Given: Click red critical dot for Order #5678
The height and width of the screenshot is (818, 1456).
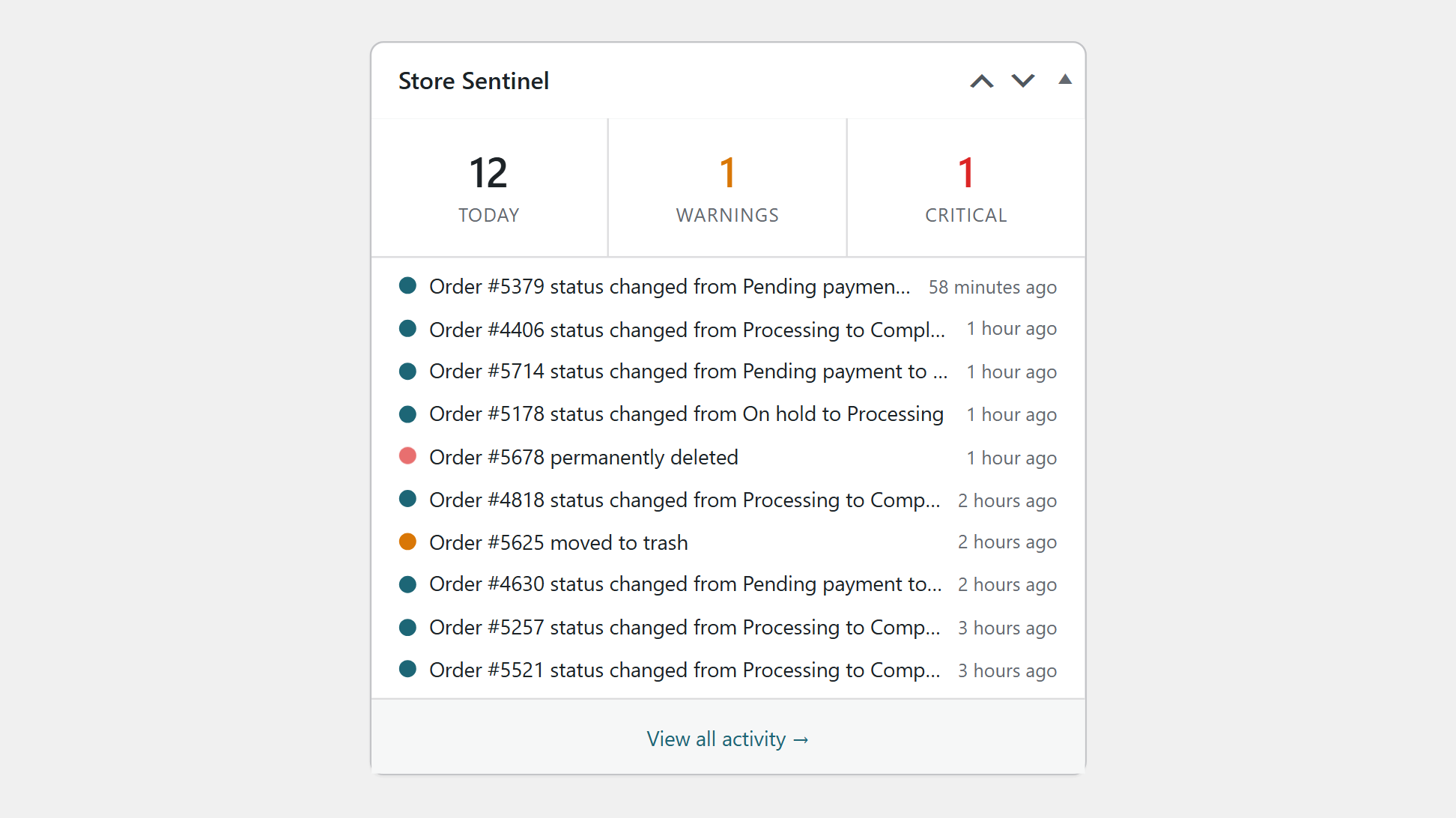Looking at the screenshot, I should [407, 455].
